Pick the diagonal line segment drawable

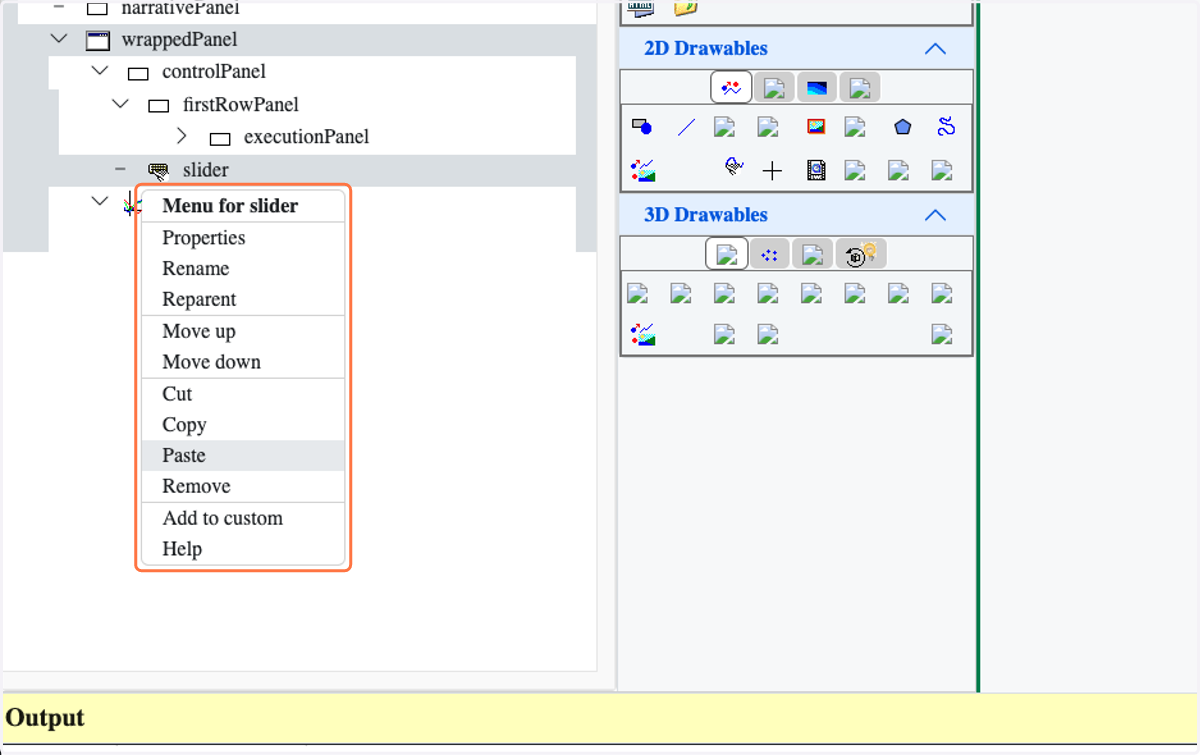tap(686, 127)
